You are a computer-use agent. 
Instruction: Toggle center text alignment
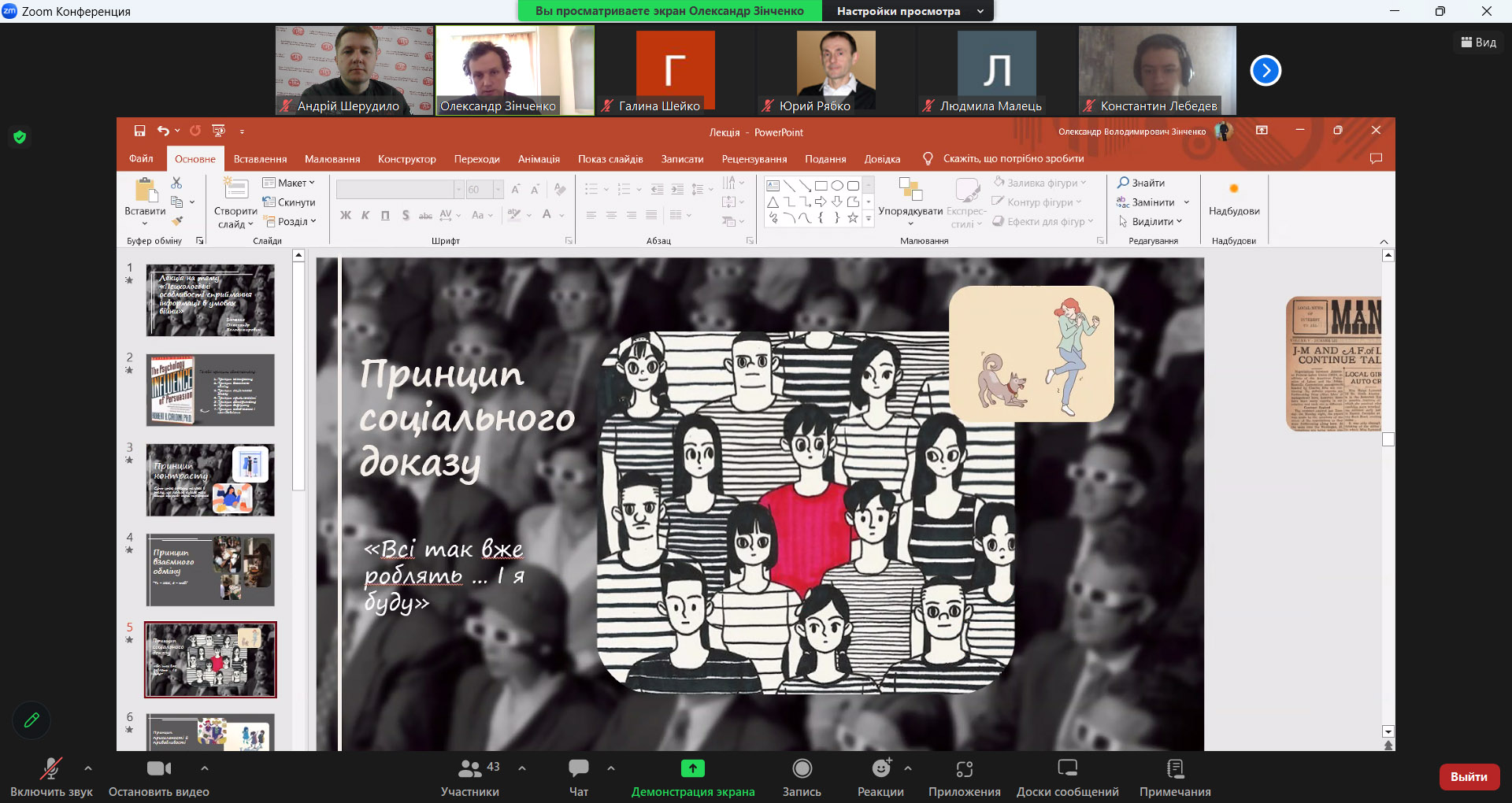(611, 215)
